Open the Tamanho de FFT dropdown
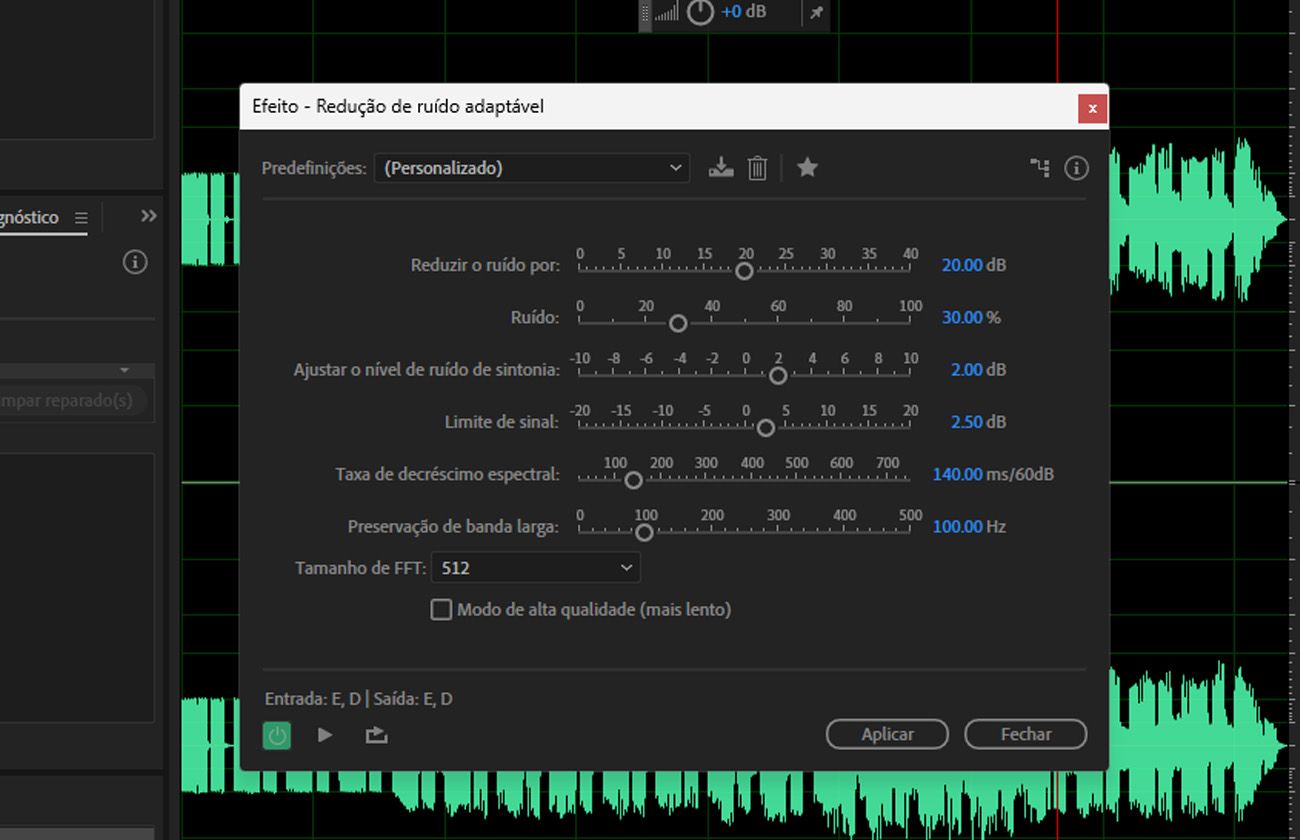The height and width of the screenshot is (840, 1300). [536, 568]
